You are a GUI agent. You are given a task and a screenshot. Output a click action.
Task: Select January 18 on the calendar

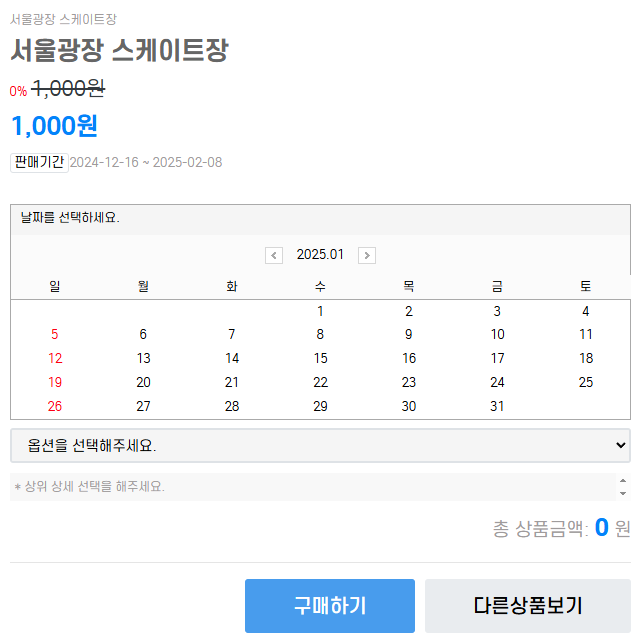point(586,358)
